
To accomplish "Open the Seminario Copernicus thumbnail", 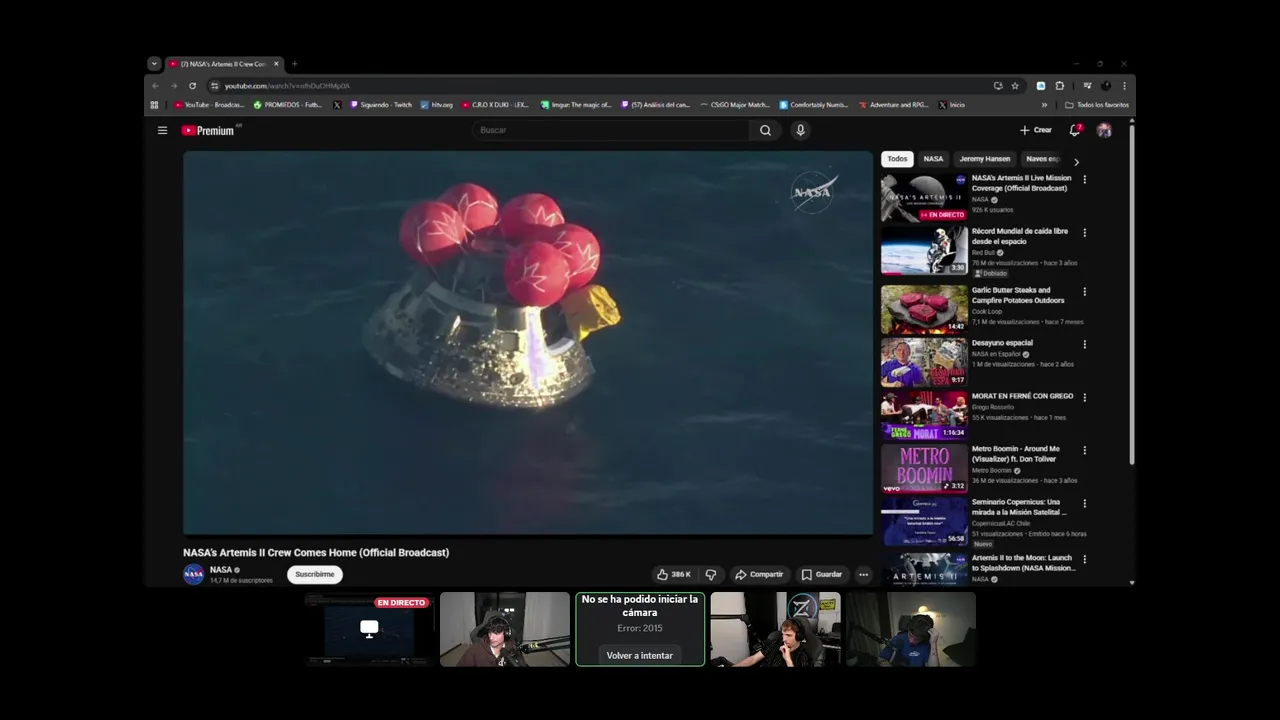I will (924, 521).
